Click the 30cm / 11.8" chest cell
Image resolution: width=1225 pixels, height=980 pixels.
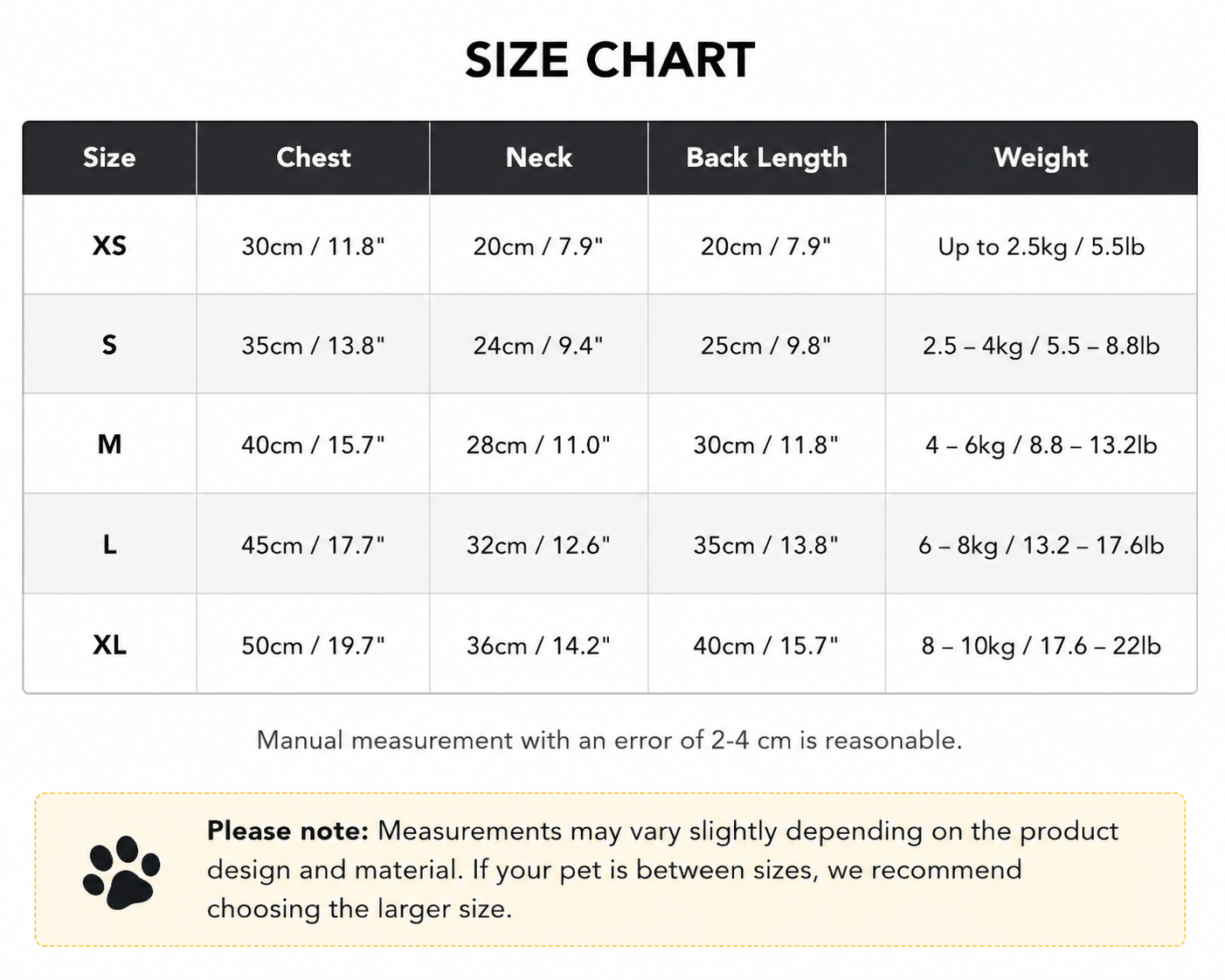313,246
